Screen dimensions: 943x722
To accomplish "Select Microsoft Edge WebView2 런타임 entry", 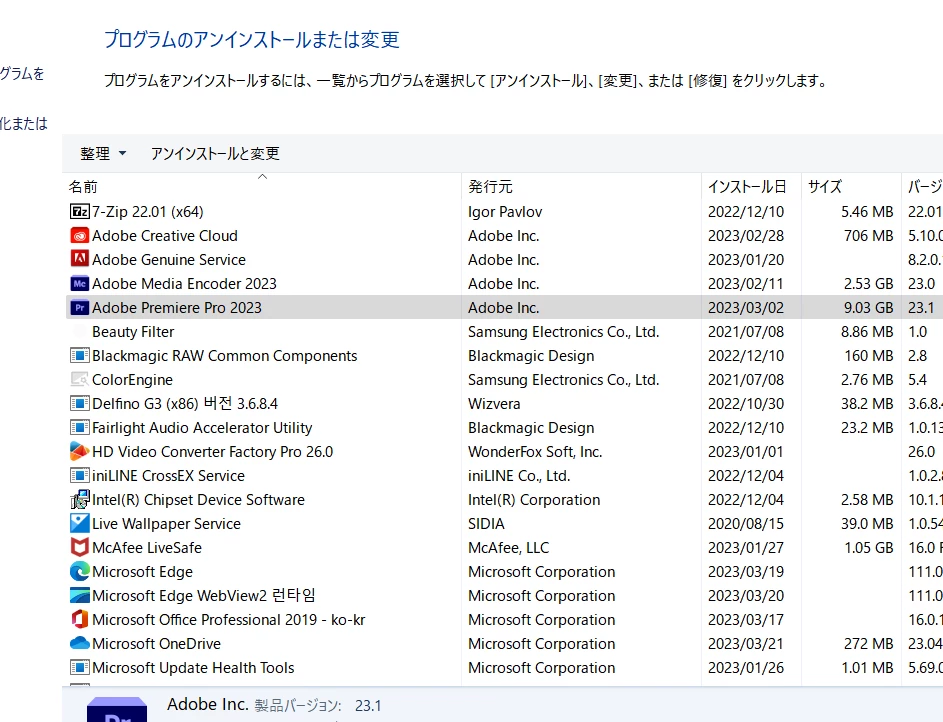I will coord(204,596).
